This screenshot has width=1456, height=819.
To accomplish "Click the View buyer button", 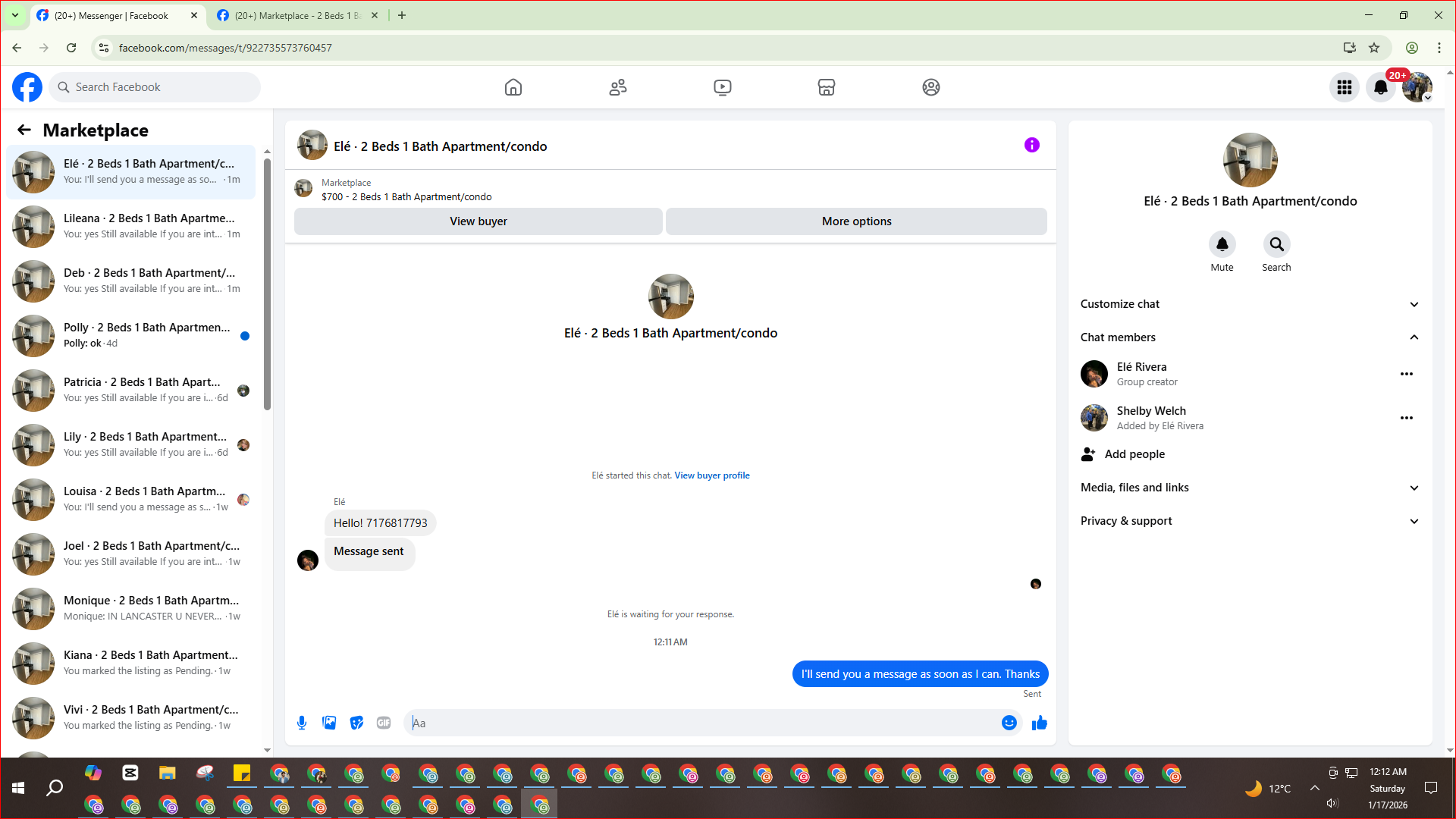I will click(479, 221).
